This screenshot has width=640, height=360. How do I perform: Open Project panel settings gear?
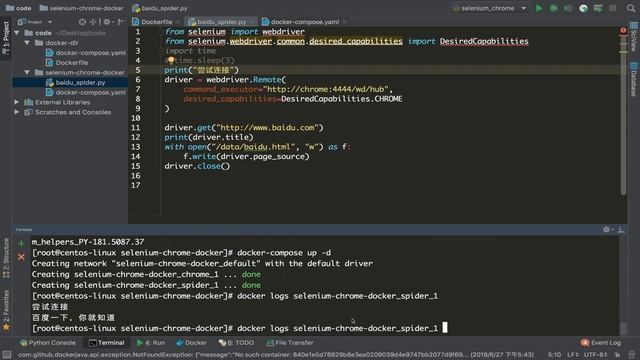click(x=107, y=22)
